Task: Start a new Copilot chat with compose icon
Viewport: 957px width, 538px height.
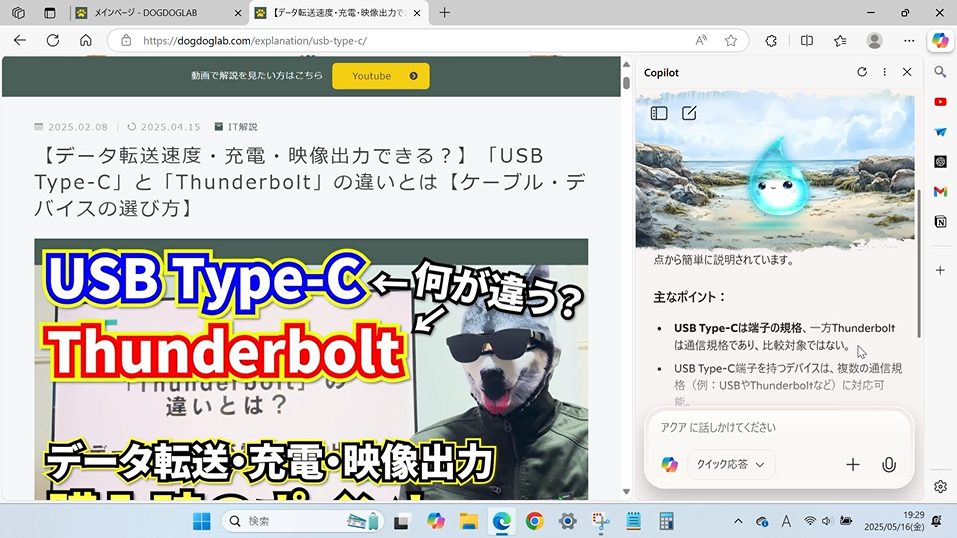Action: coord(689,113)
